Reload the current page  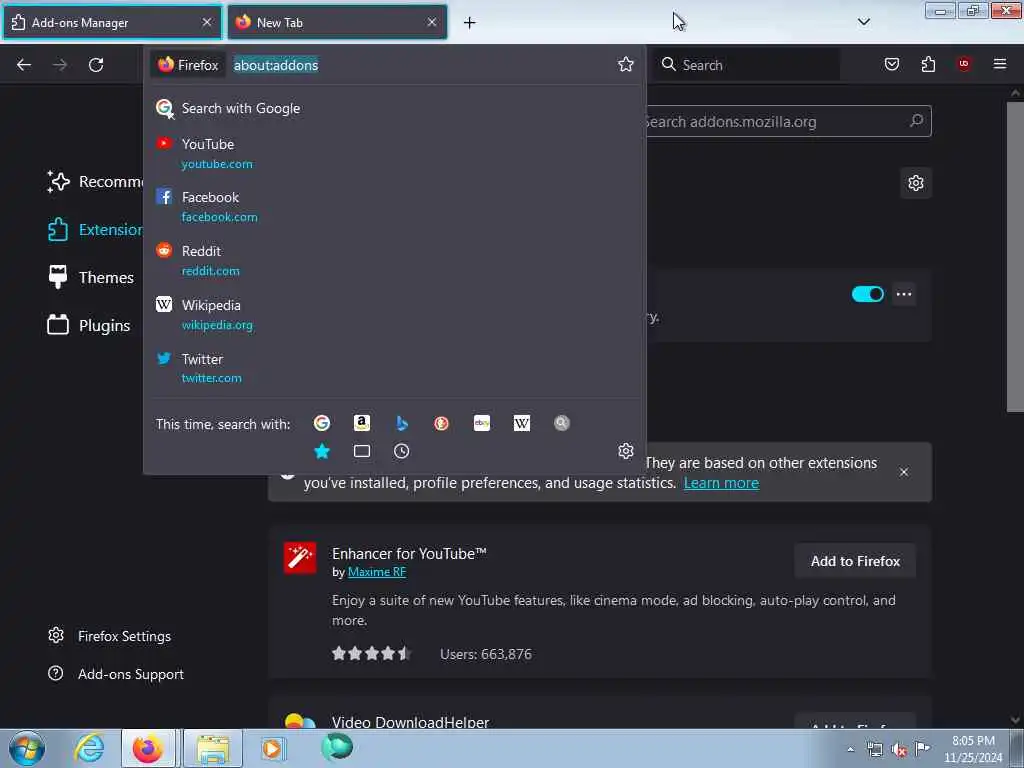point(96,65)
